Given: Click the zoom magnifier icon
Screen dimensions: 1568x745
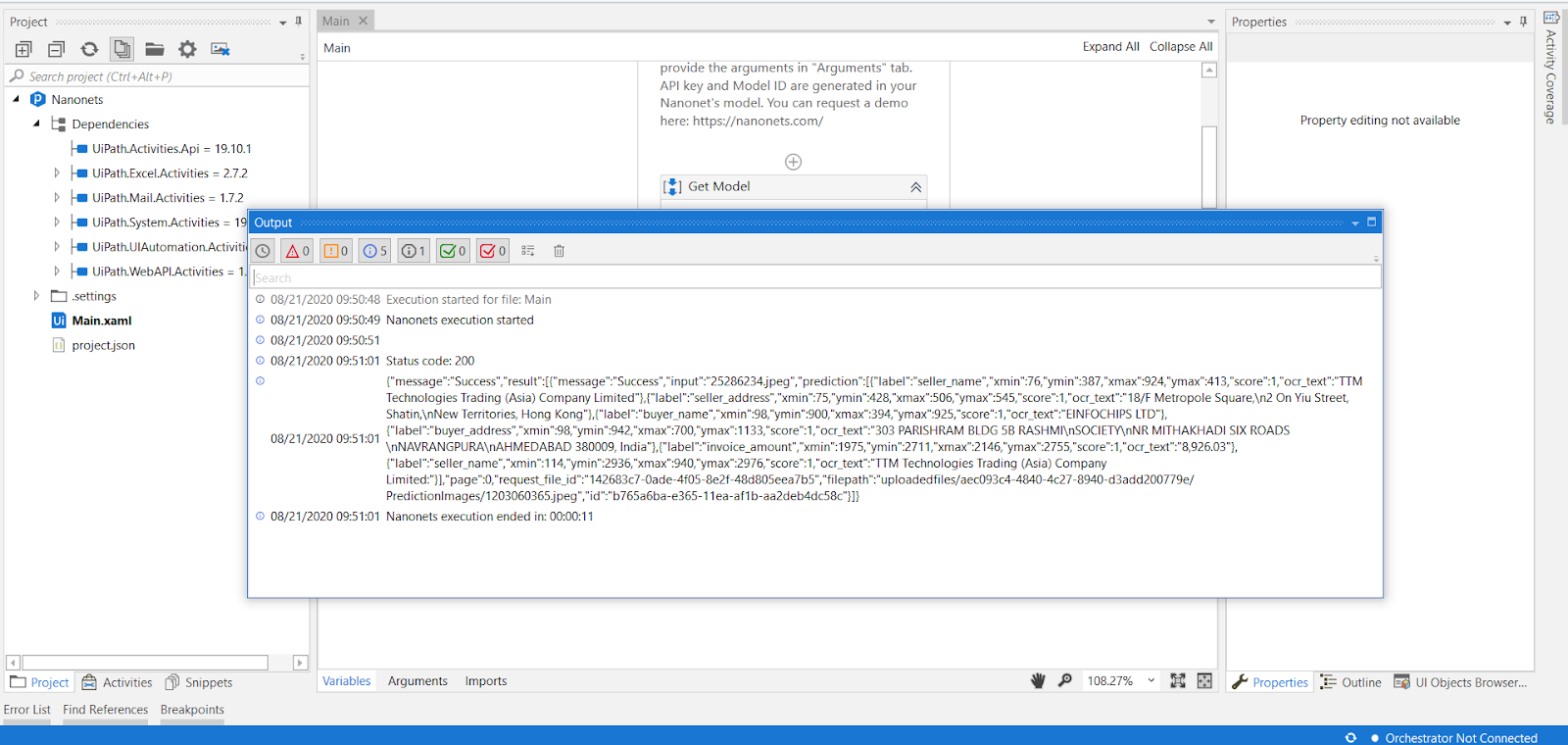Looking at the screenshot, I should pos(1064,680).
